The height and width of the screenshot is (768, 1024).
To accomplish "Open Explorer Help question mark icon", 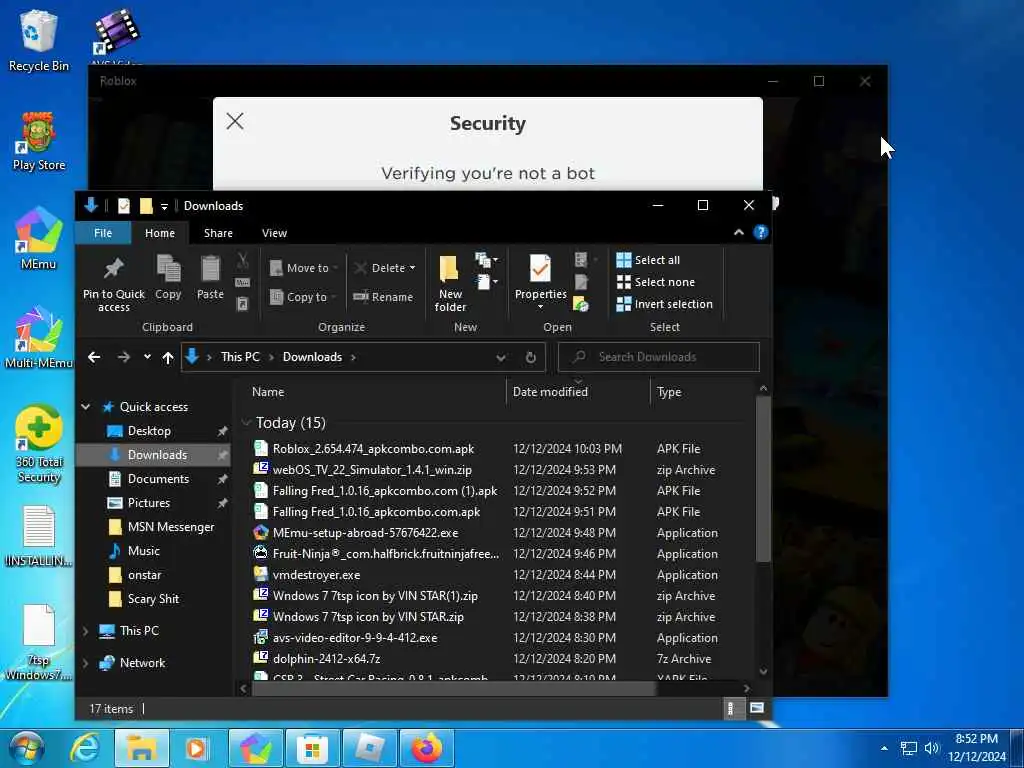I will [760, 232].
